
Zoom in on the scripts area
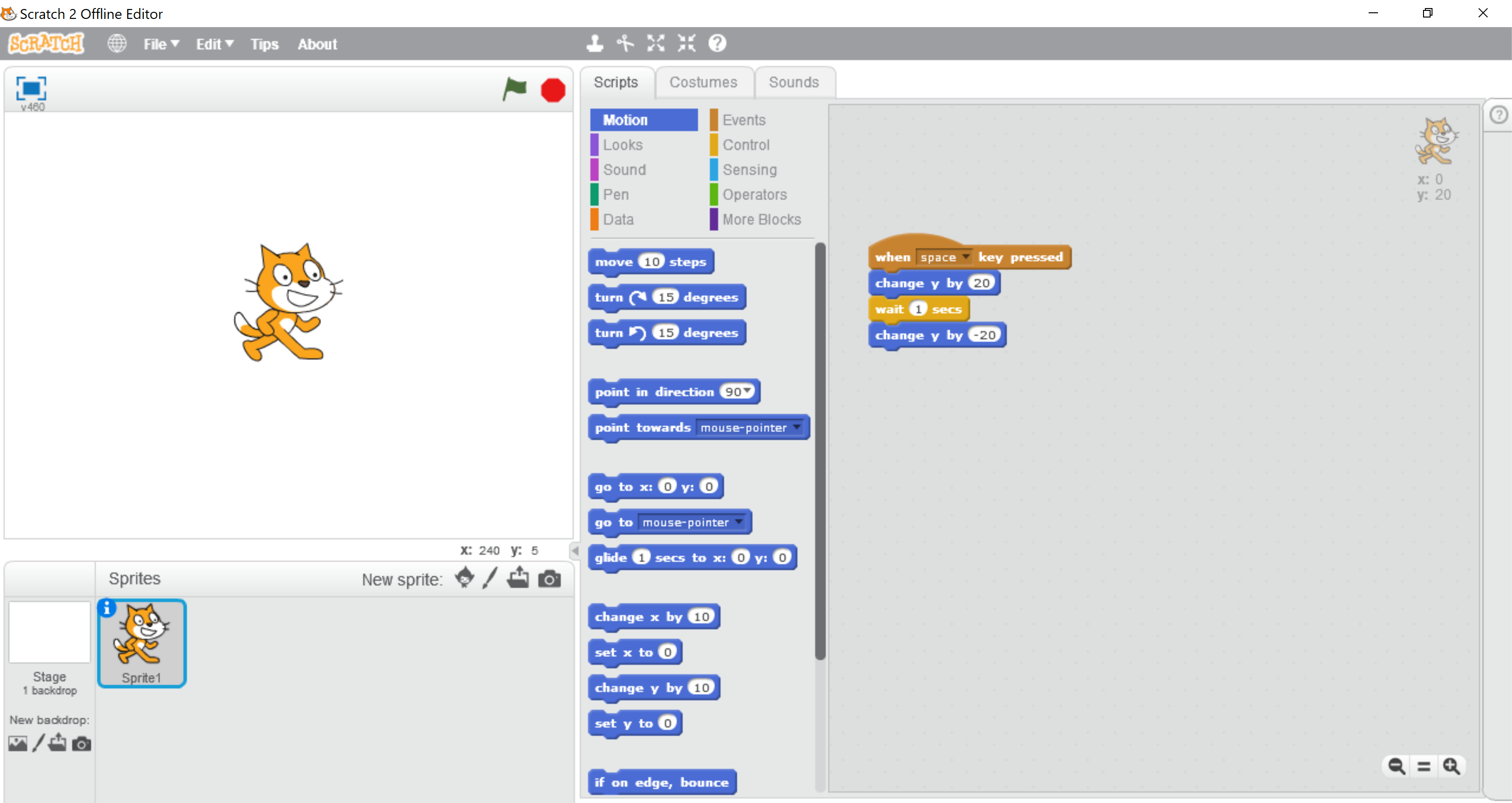coord(1451,766)
